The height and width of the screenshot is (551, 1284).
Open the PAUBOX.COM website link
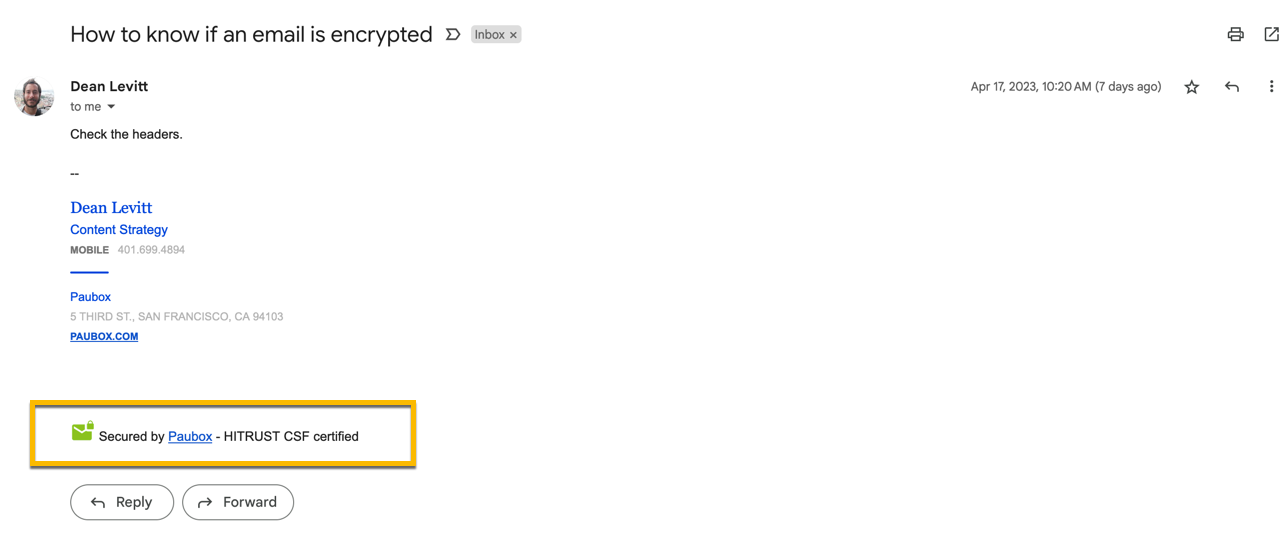tap(104, 337)
